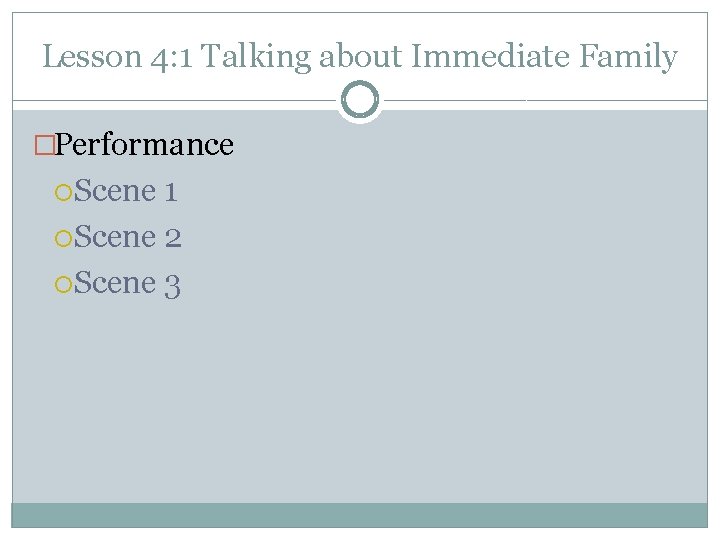Click the red square bullet beside Performance
This screenshot has width=720, height=540.
[45, 145]
